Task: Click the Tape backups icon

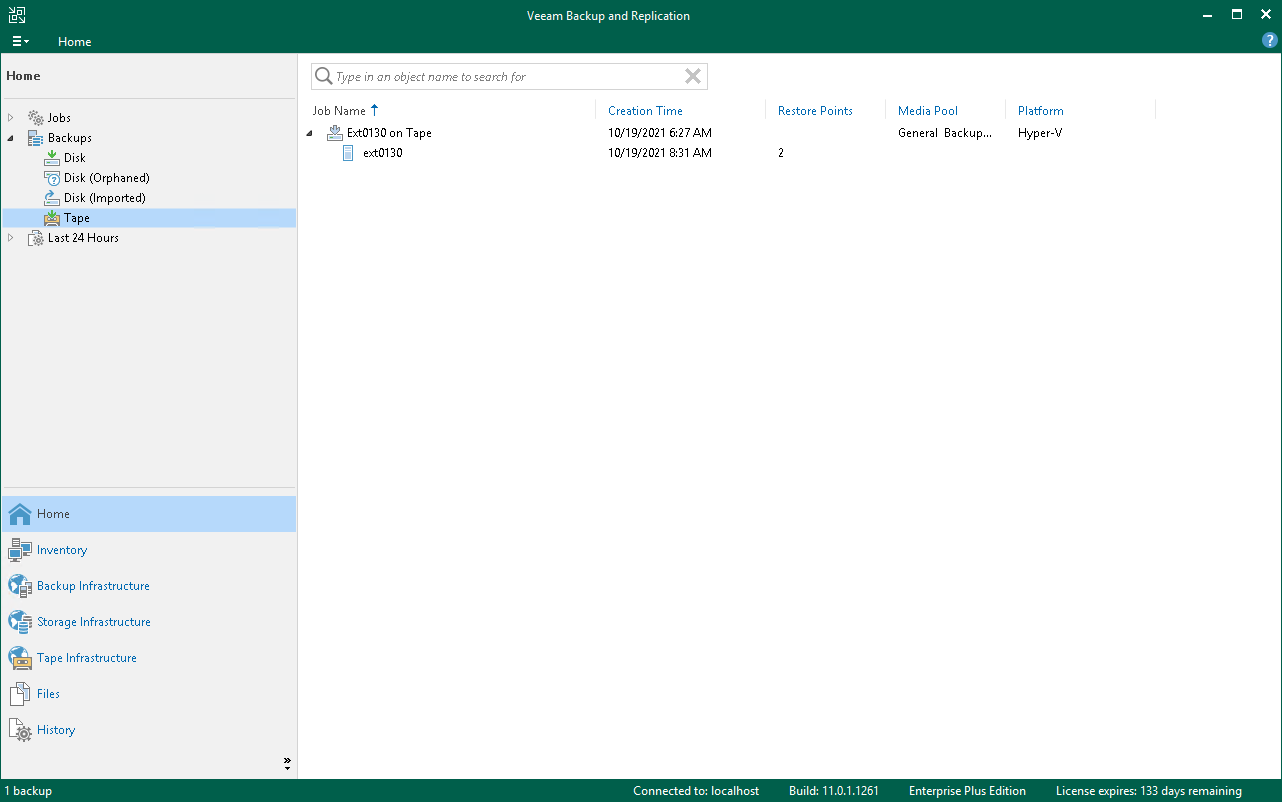Action: [52, 218]
